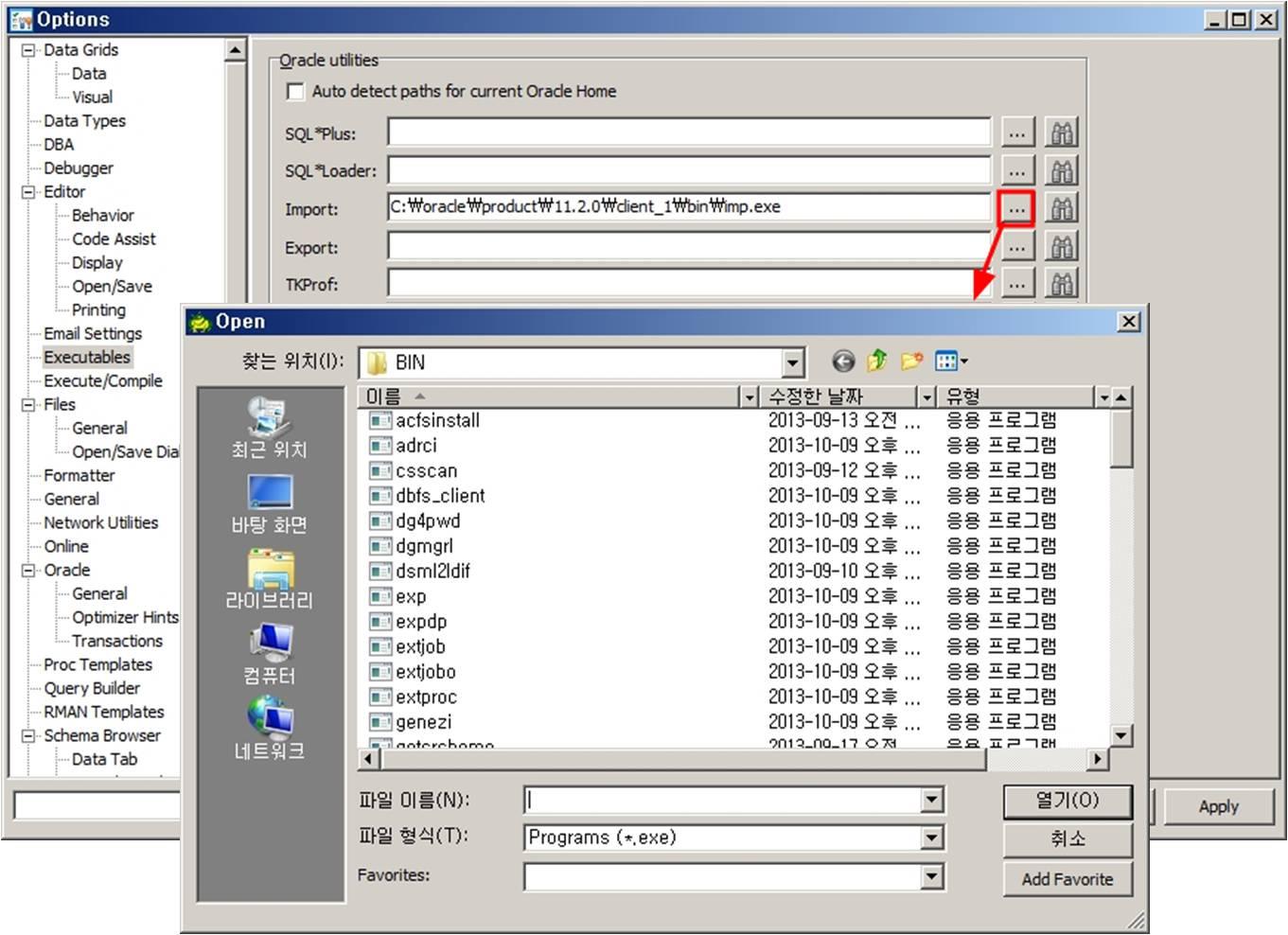Select Code Assist in the options tree
This screenshot has height=935, width=1288.
coord(114,239)
